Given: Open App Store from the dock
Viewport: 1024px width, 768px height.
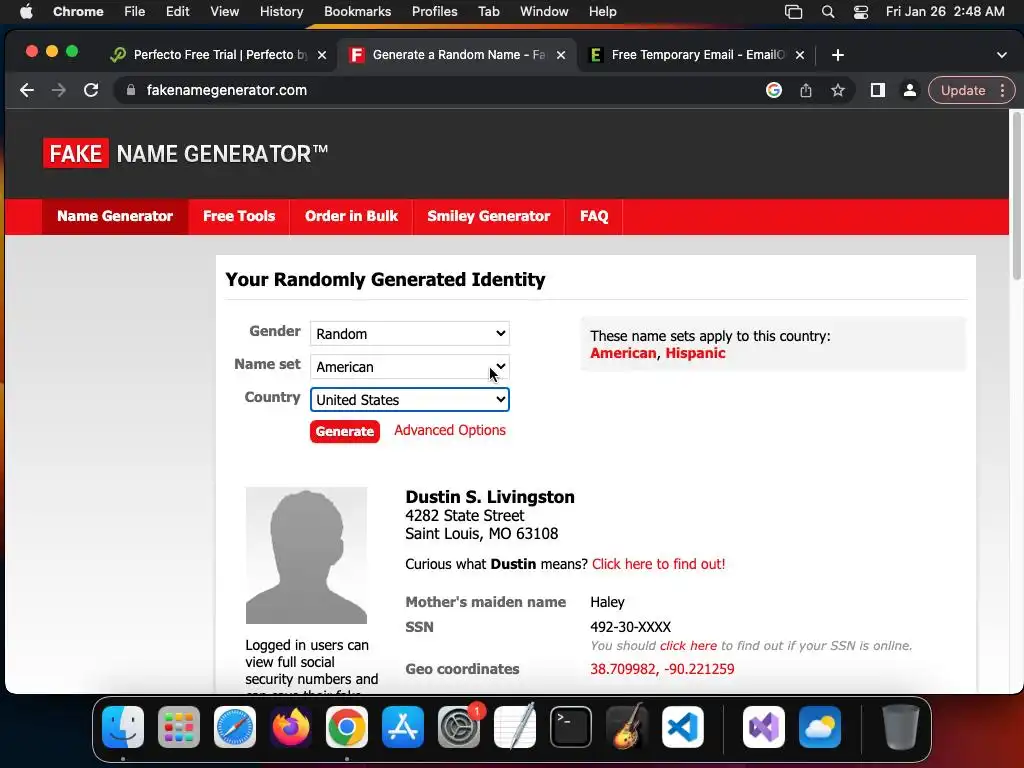Looking at the screenshot, I should coord(403,727).
